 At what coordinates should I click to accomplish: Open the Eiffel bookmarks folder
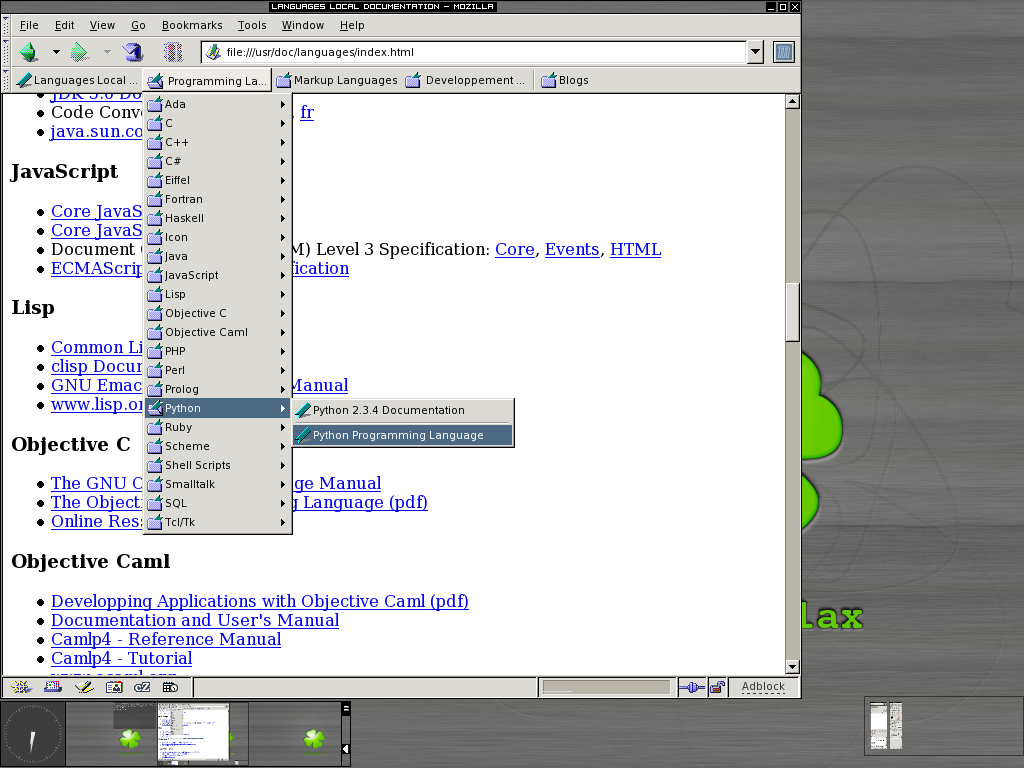pos(217,180)
